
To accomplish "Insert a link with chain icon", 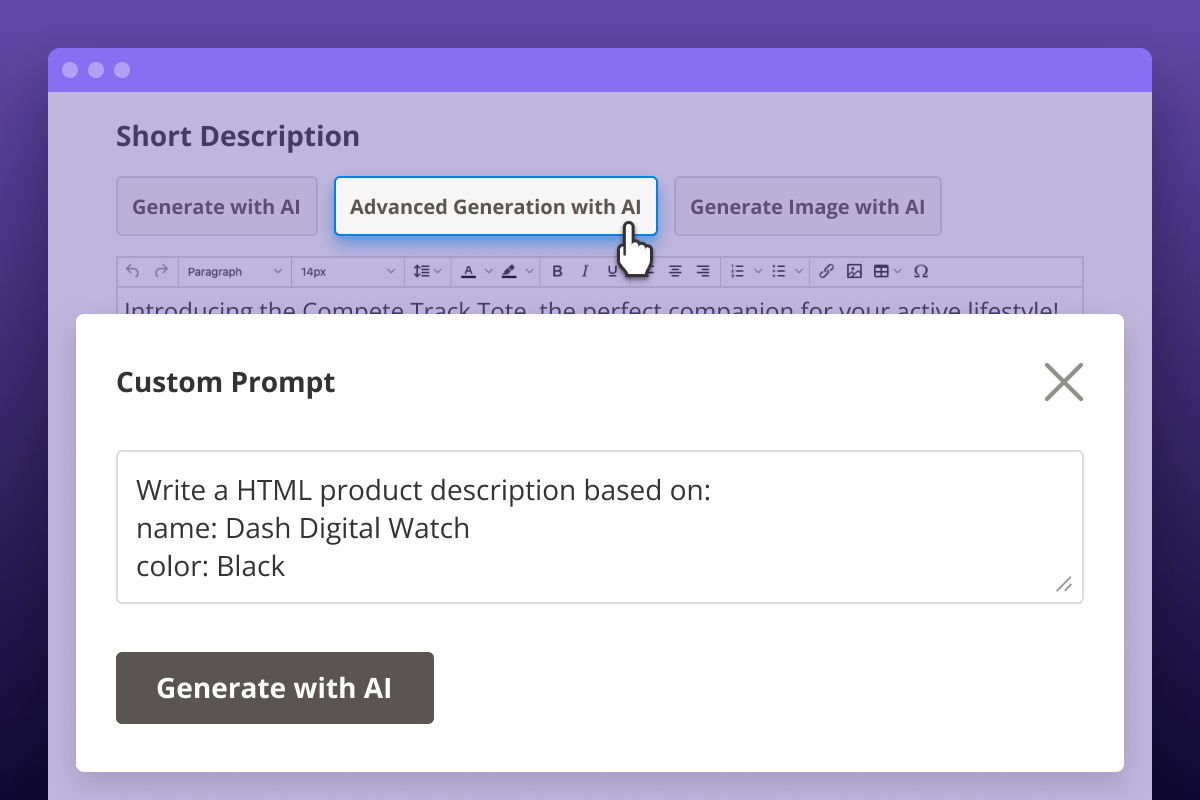I will pyautogui.click(x=826, y=271).
